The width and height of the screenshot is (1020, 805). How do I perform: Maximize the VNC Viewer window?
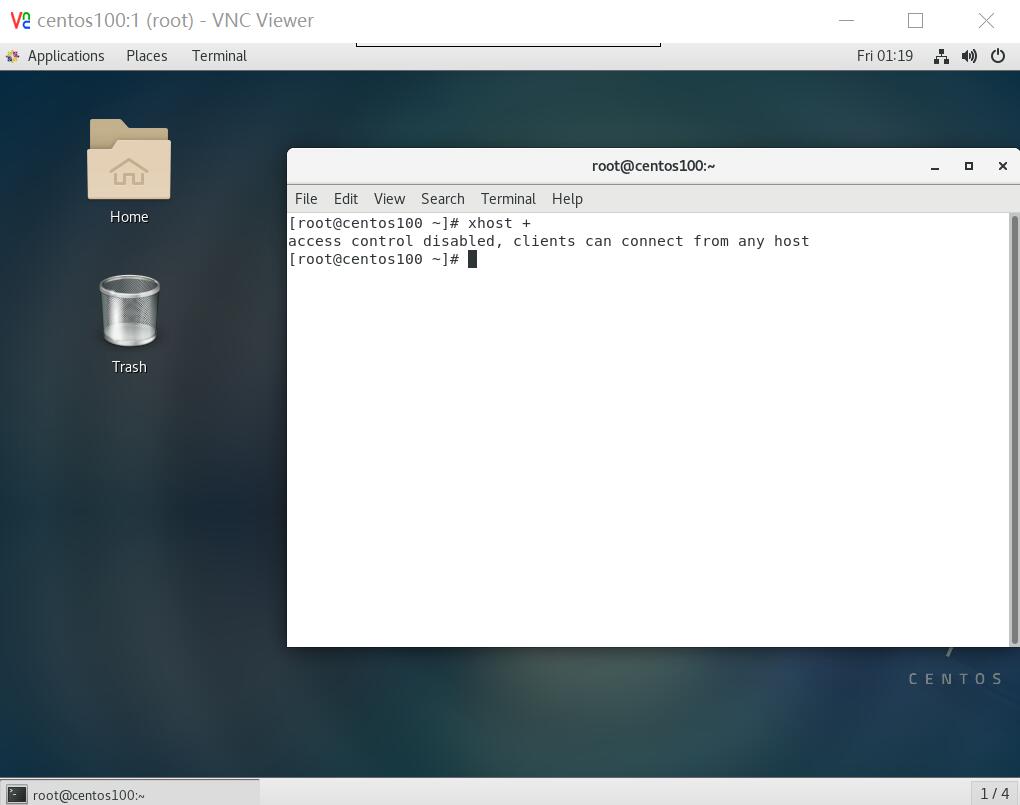(915, 20)
